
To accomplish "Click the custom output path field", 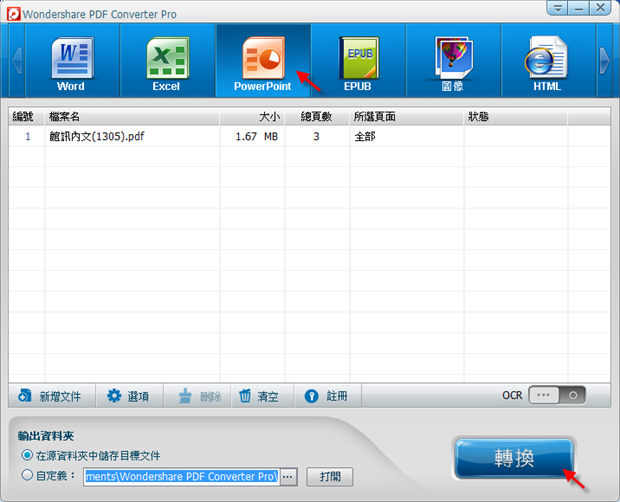I will (x=181, y=476).
